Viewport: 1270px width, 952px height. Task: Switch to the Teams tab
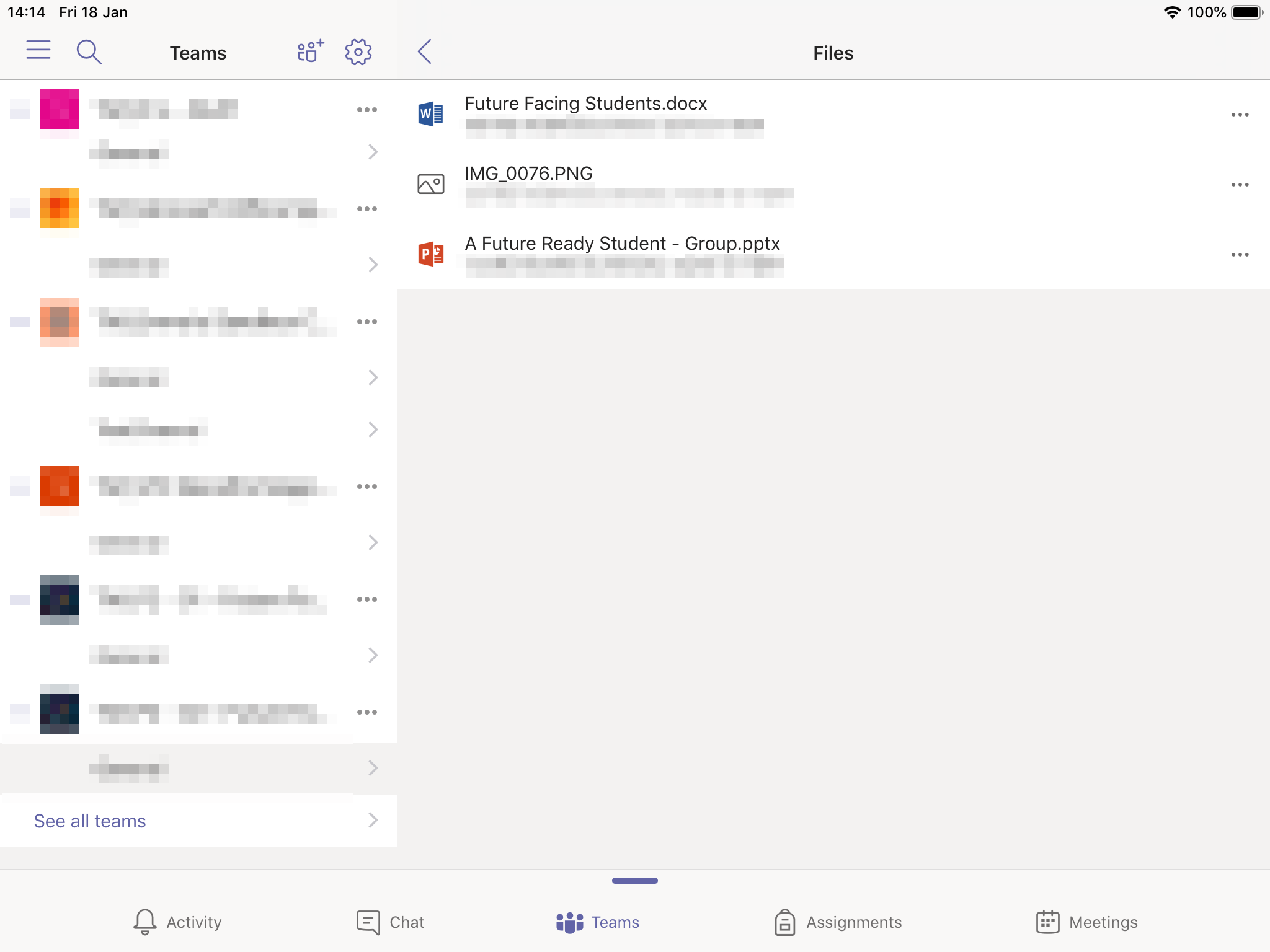point(598,922)
